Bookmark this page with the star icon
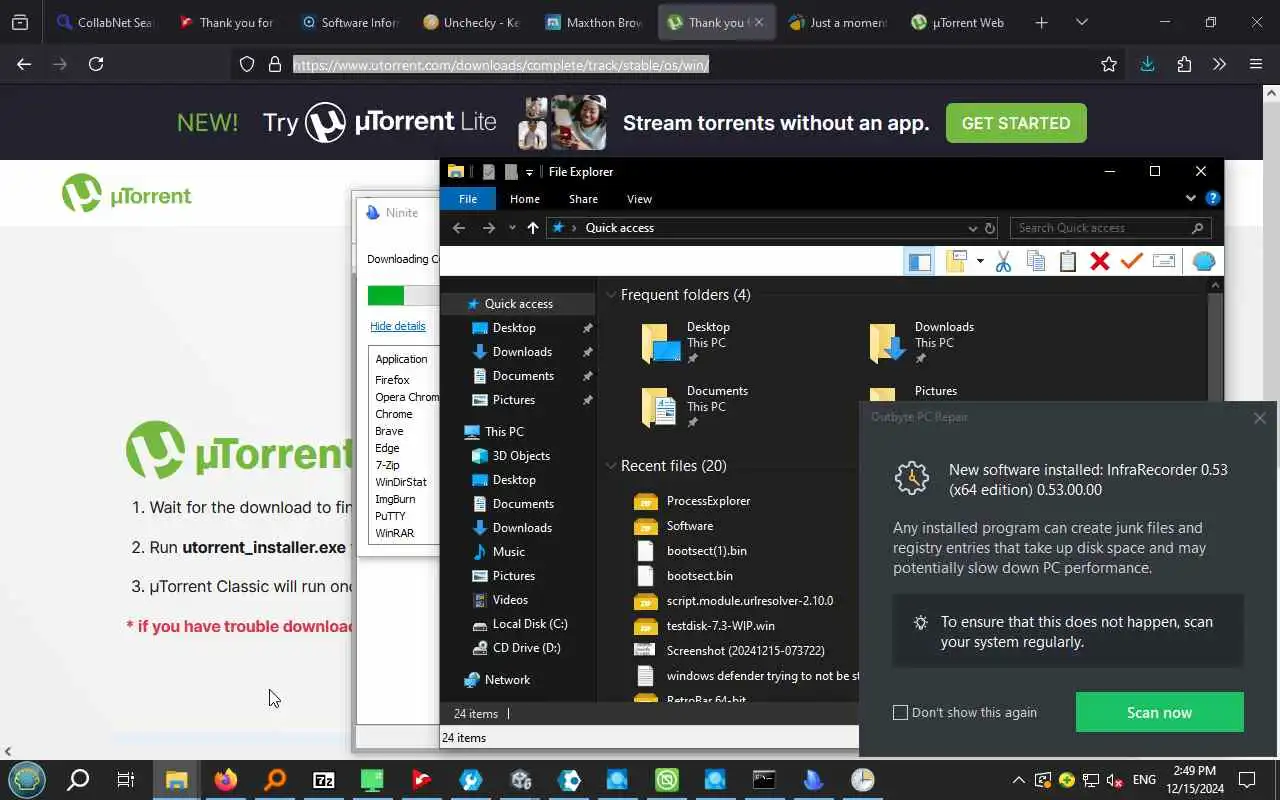This screenshot has height=800, width=1280. (1108, 65)
